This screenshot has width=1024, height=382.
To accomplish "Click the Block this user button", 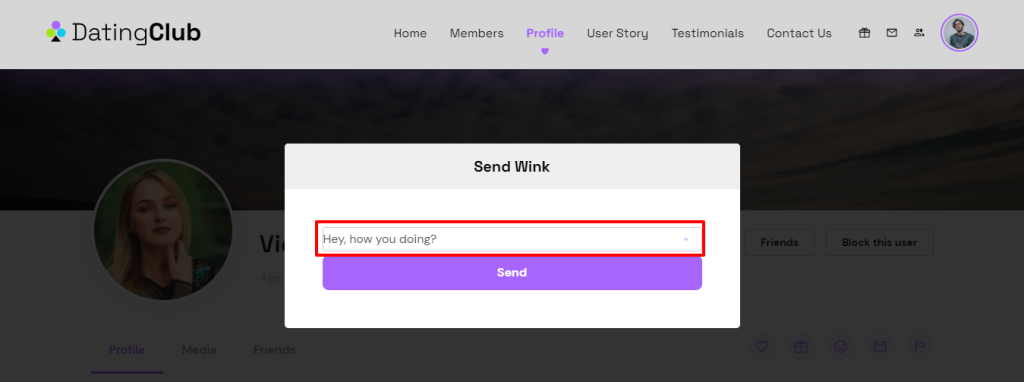I will (x=879, y=242).
